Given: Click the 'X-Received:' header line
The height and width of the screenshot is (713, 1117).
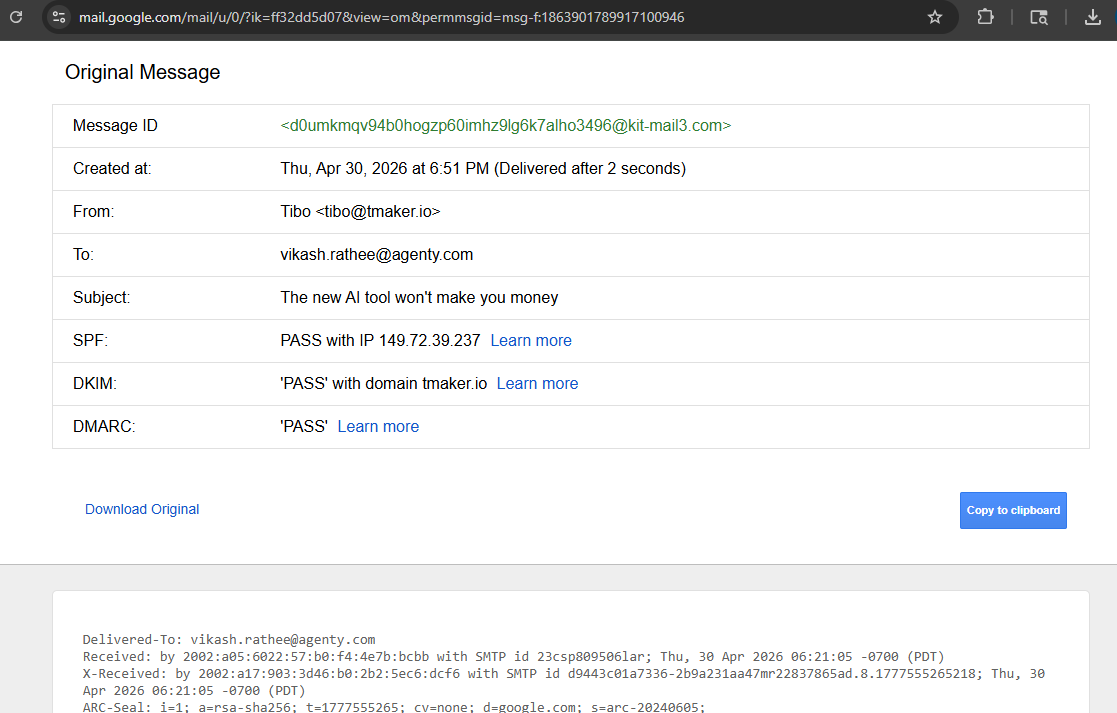Looking at the screenshot, I should point(563,682).
